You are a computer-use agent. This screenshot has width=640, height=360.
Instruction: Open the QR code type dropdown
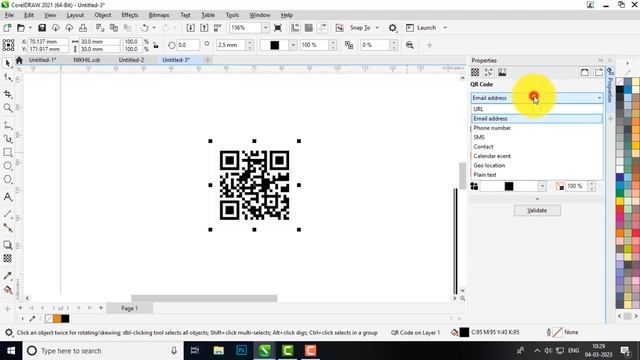click(537, 98)
